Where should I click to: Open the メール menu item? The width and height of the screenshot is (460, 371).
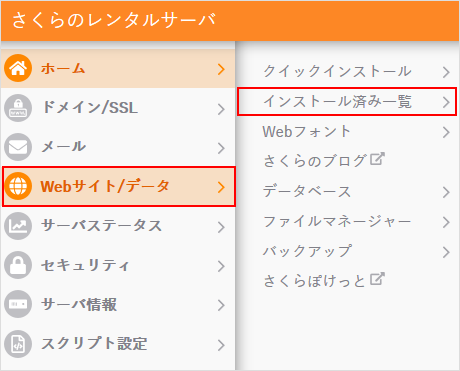pyautogui.click(x=118, y=147)
